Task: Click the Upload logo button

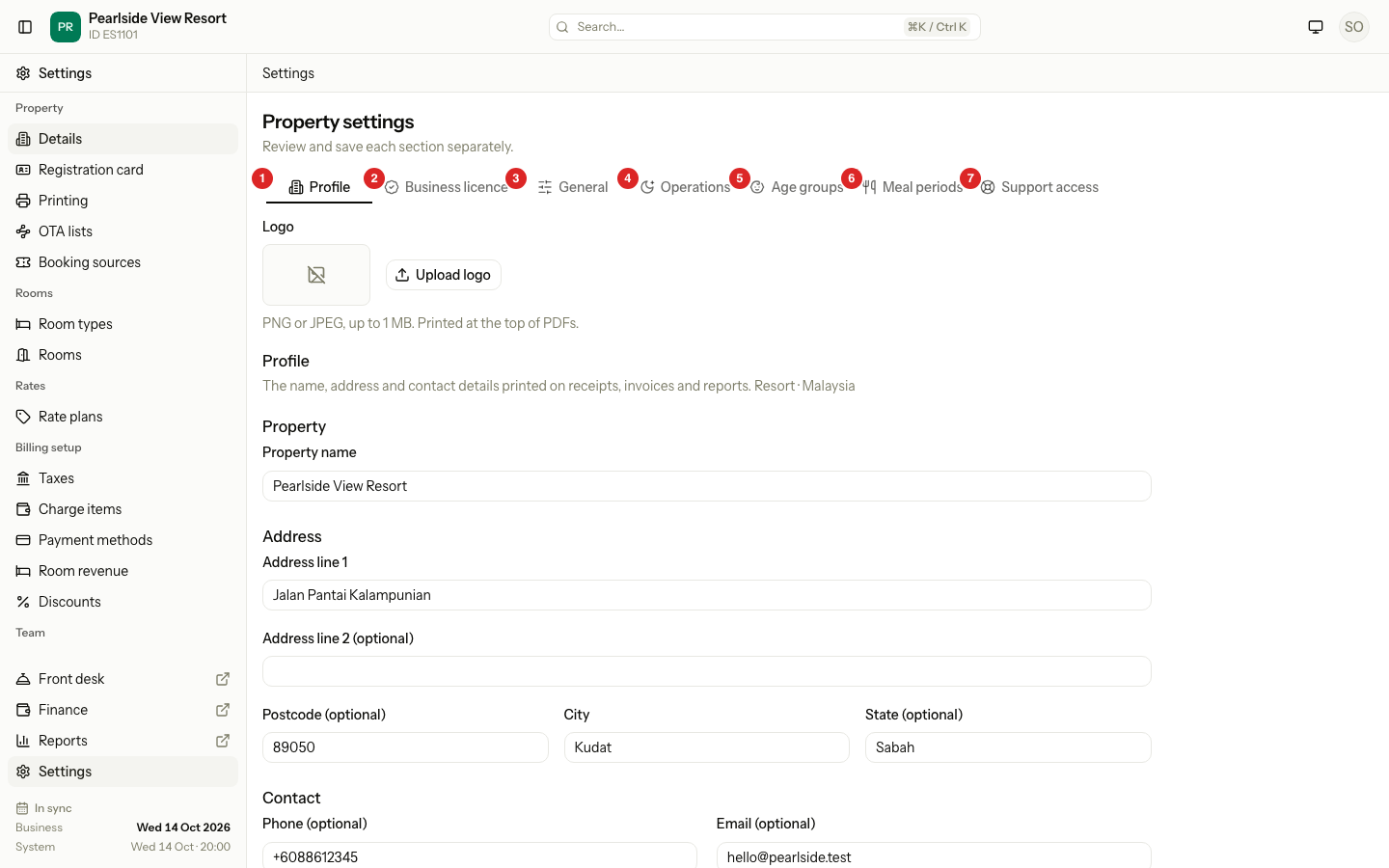Action: pos(444,275)
